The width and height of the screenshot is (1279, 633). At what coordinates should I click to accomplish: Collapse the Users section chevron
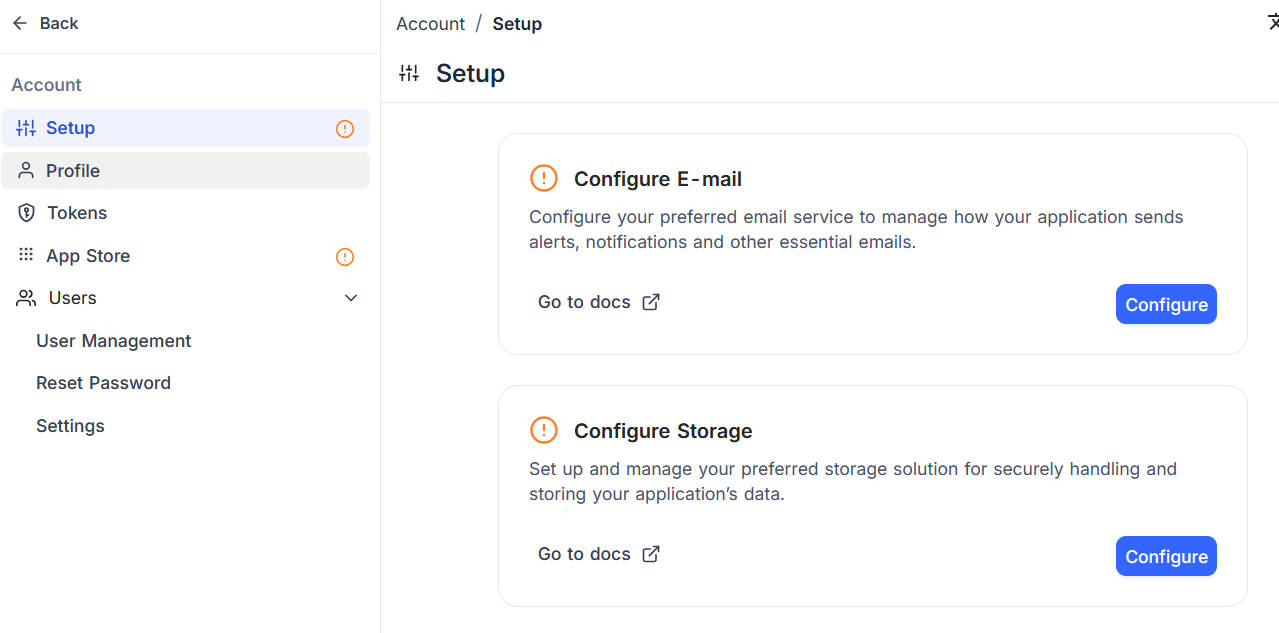coord(351,298)
